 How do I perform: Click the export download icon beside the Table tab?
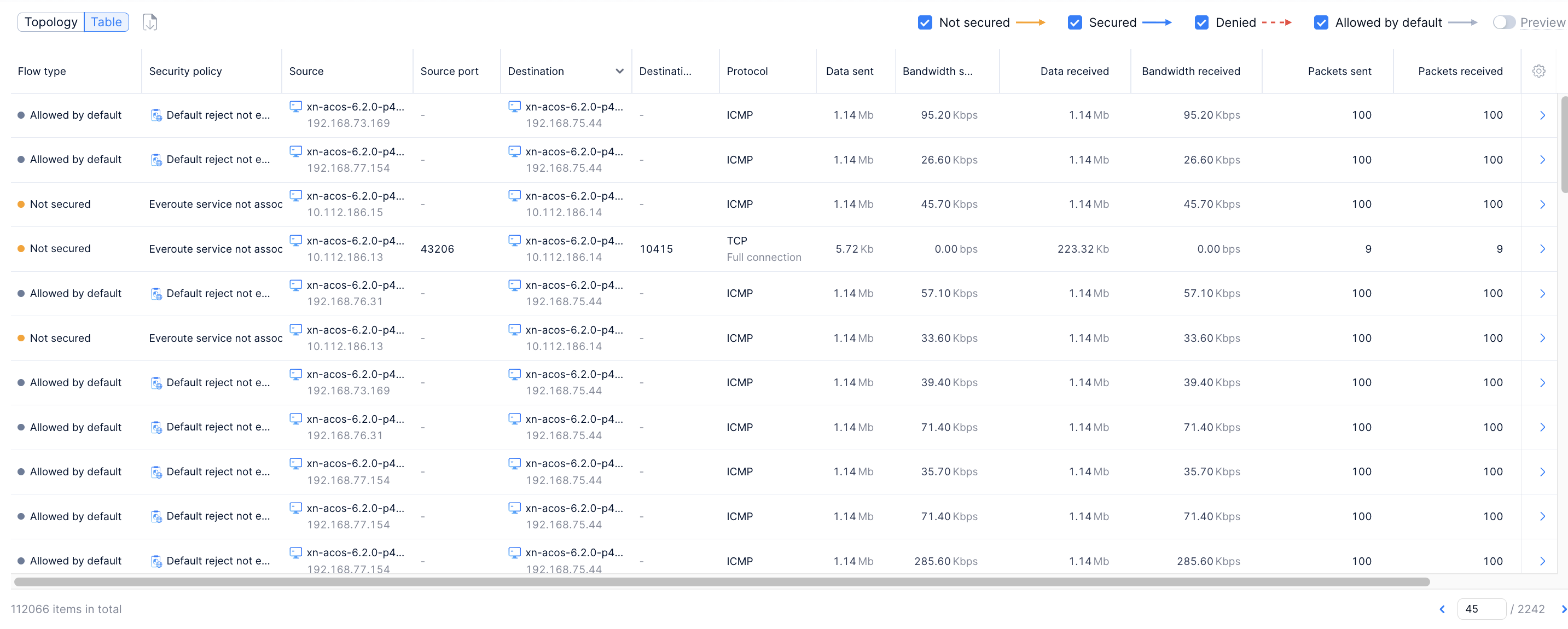point(150,22)
